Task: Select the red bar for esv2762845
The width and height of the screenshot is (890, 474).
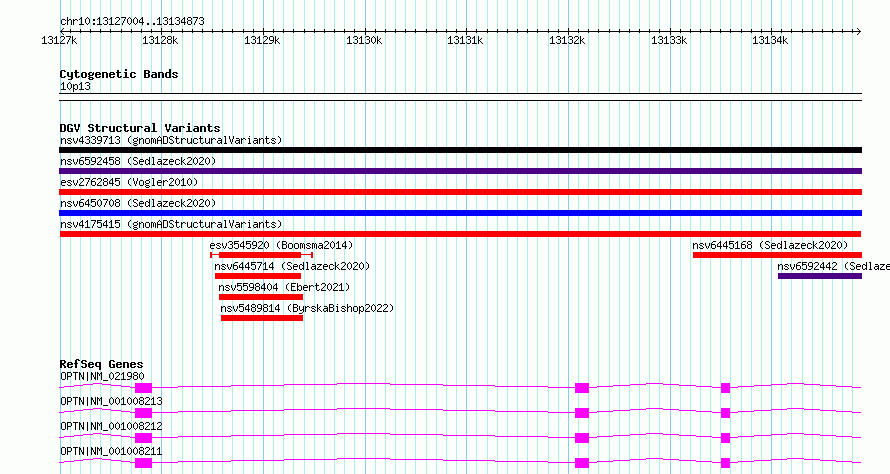Action: pos(460,192)
